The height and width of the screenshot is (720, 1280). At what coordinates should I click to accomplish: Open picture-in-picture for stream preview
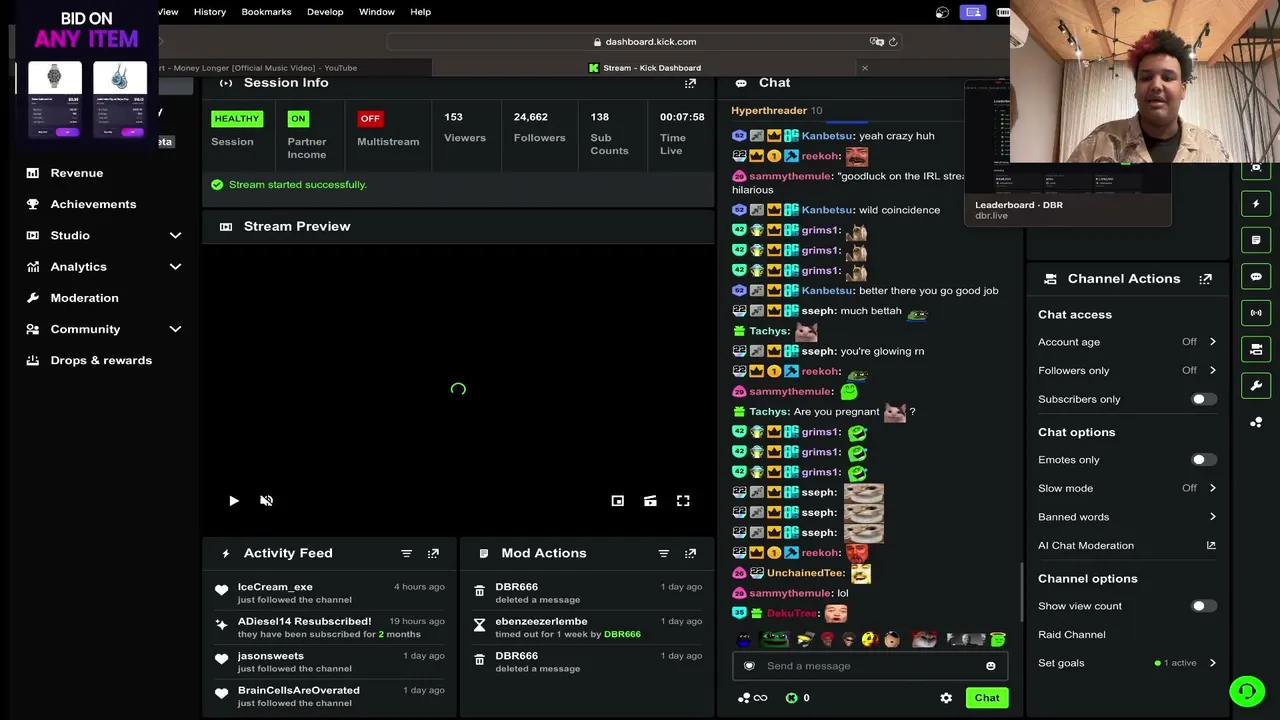coord(617,501)
